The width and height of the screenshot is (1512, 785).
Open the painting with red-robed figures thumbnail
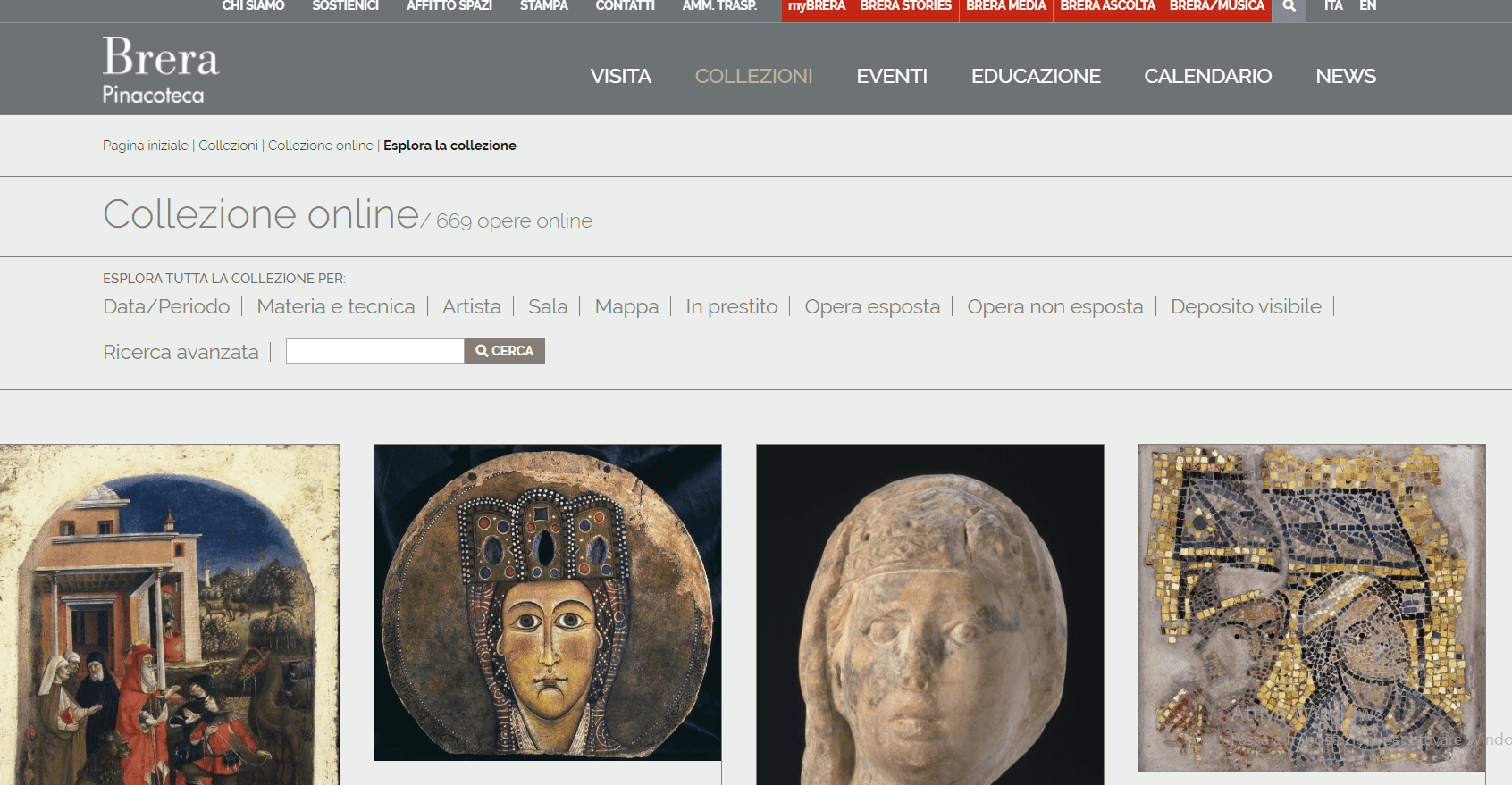(x=170, y=614)
